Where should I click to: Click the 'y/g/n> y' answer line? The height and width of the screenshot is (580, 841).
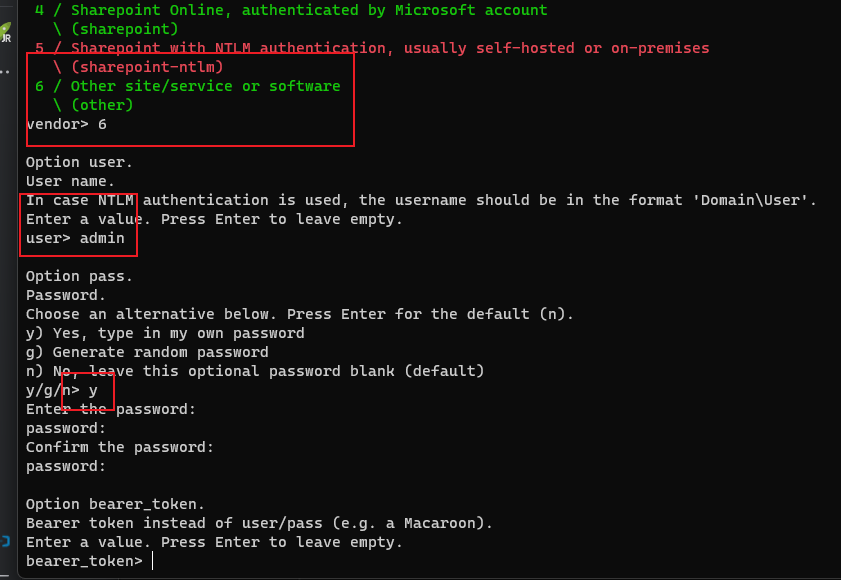pos(62,390)
